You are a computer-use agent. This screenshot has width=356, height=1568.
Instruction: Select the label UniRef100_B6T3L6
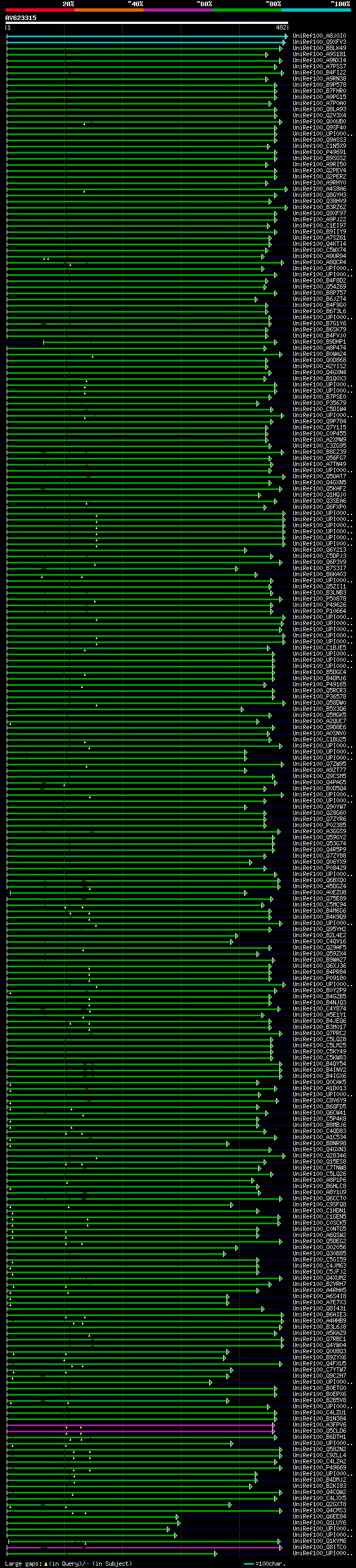click(319, 311)
